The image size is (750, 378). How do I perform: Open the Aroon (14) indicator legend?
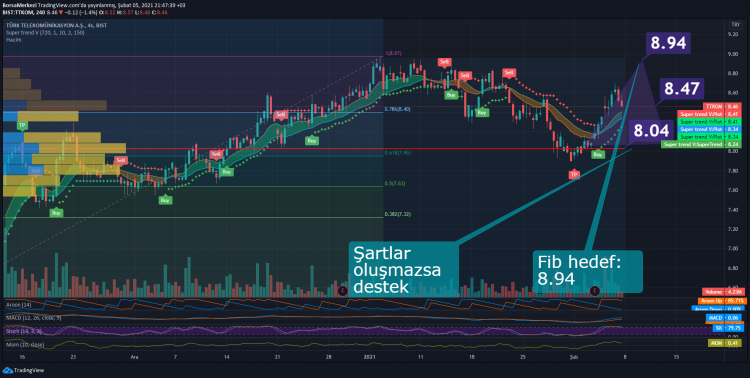[18, 304]
